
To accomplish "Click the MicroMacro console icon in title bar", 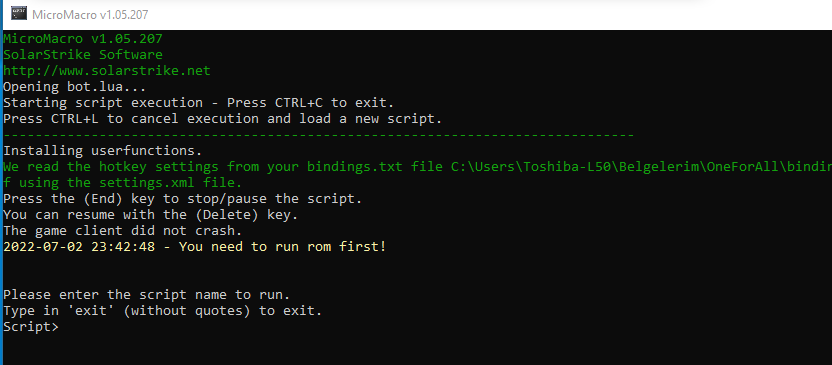I will tap(19, 15).
